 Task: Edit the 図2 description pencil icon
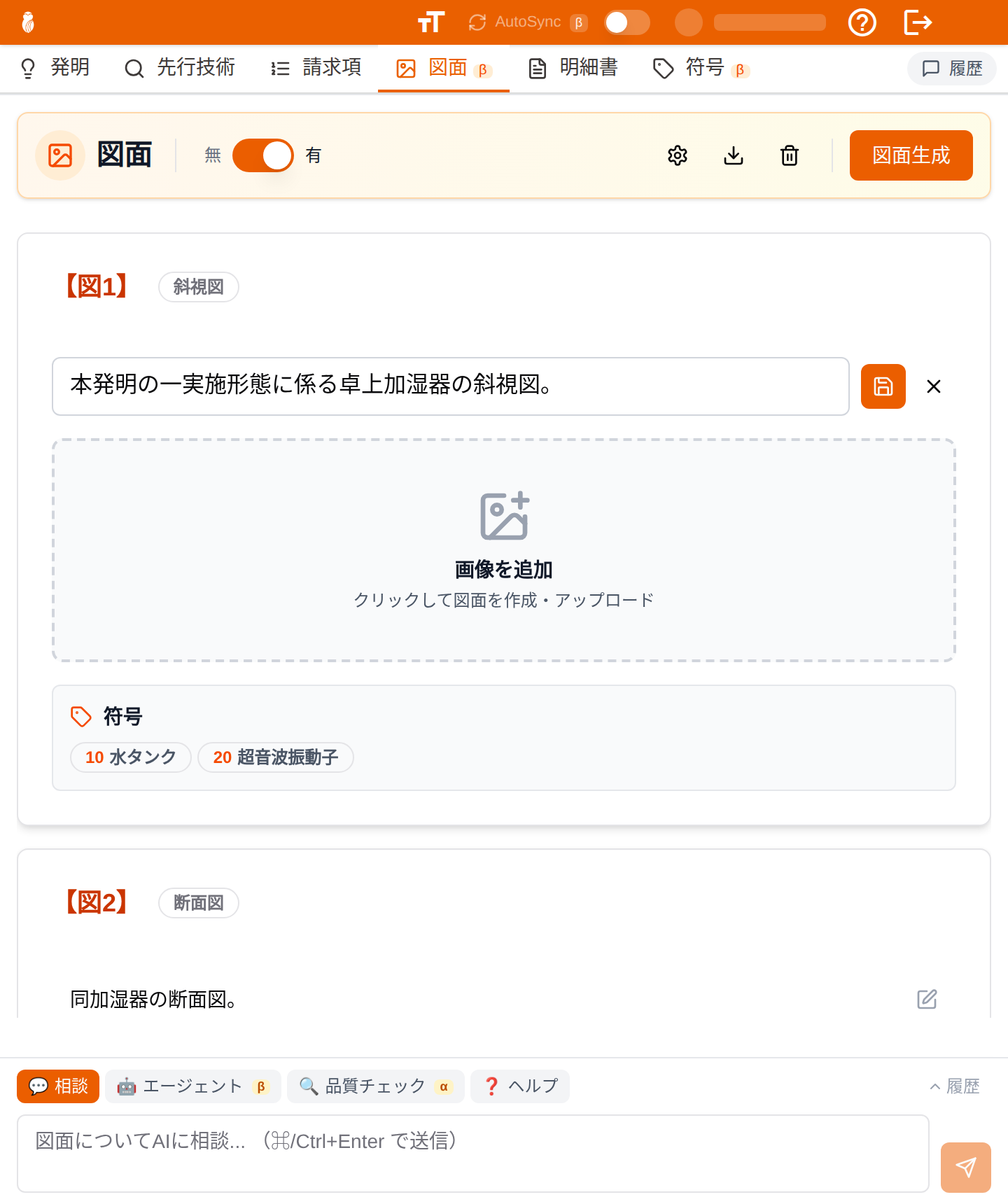pos(927,999)
